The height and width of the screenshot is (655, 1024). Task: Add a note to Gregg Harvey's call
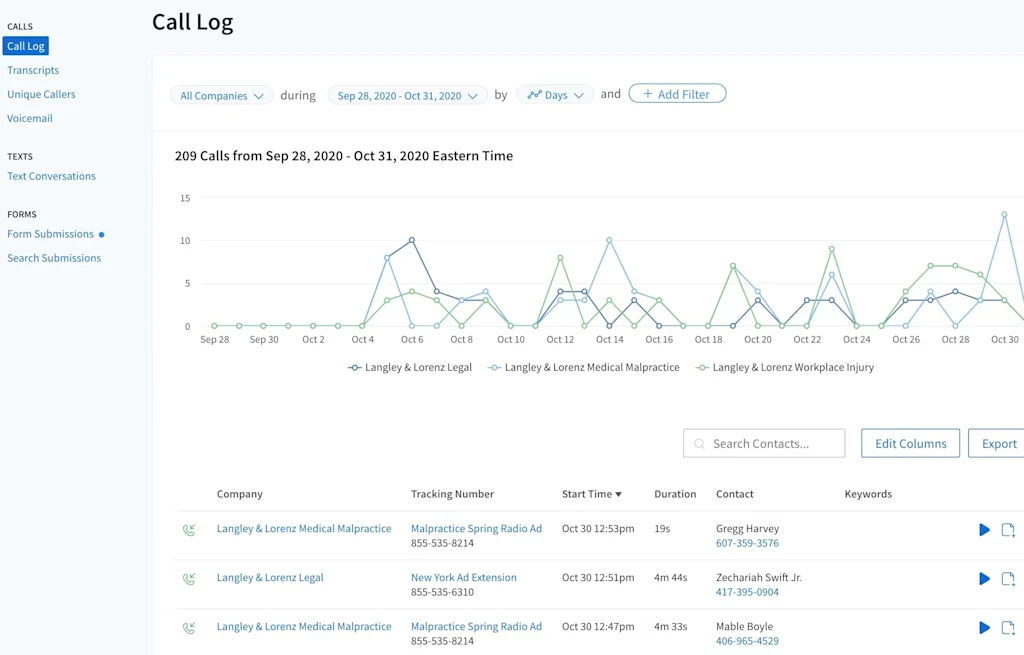click(x=1008, y=530)
